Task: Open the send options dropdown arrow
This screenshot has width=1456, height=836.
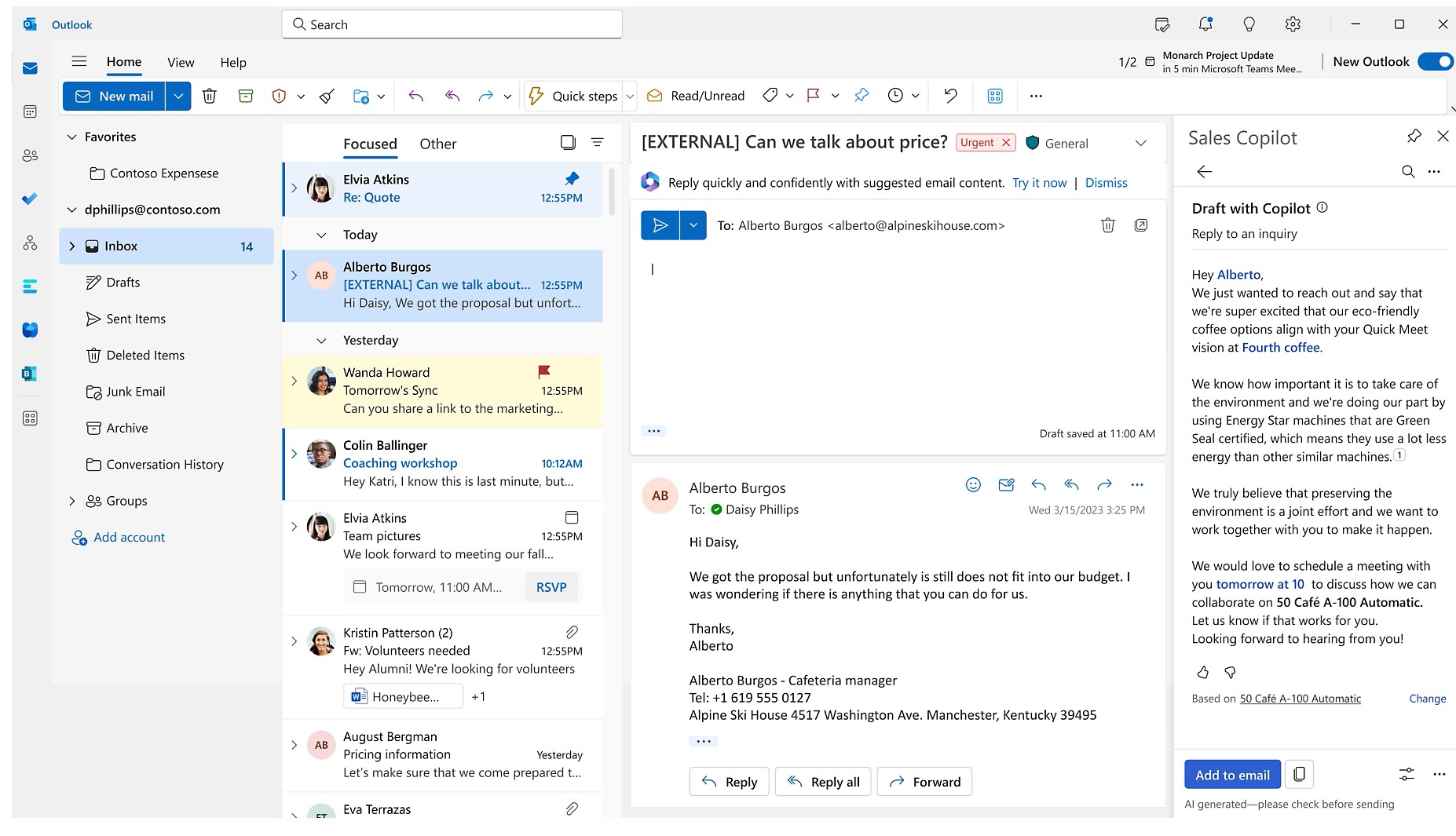Action: tap(693, 225)
